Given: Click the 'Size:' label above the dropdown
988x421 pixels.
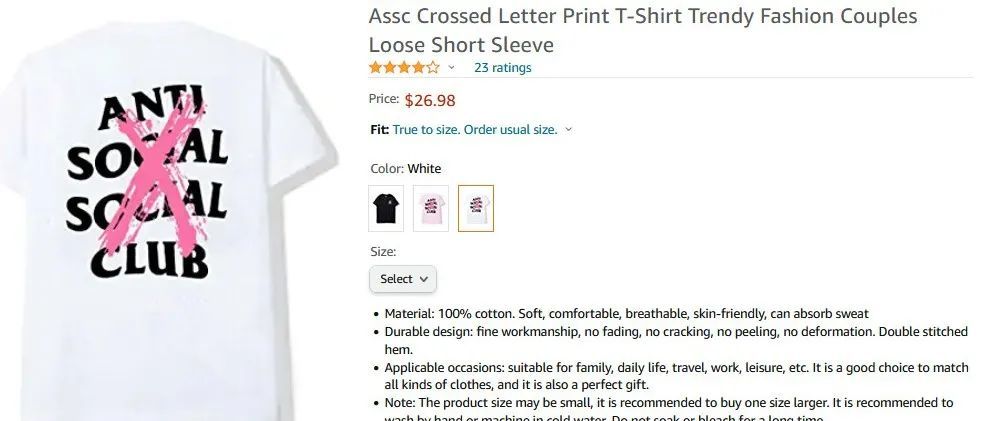Looking at the screenshot, I should 383,252.
